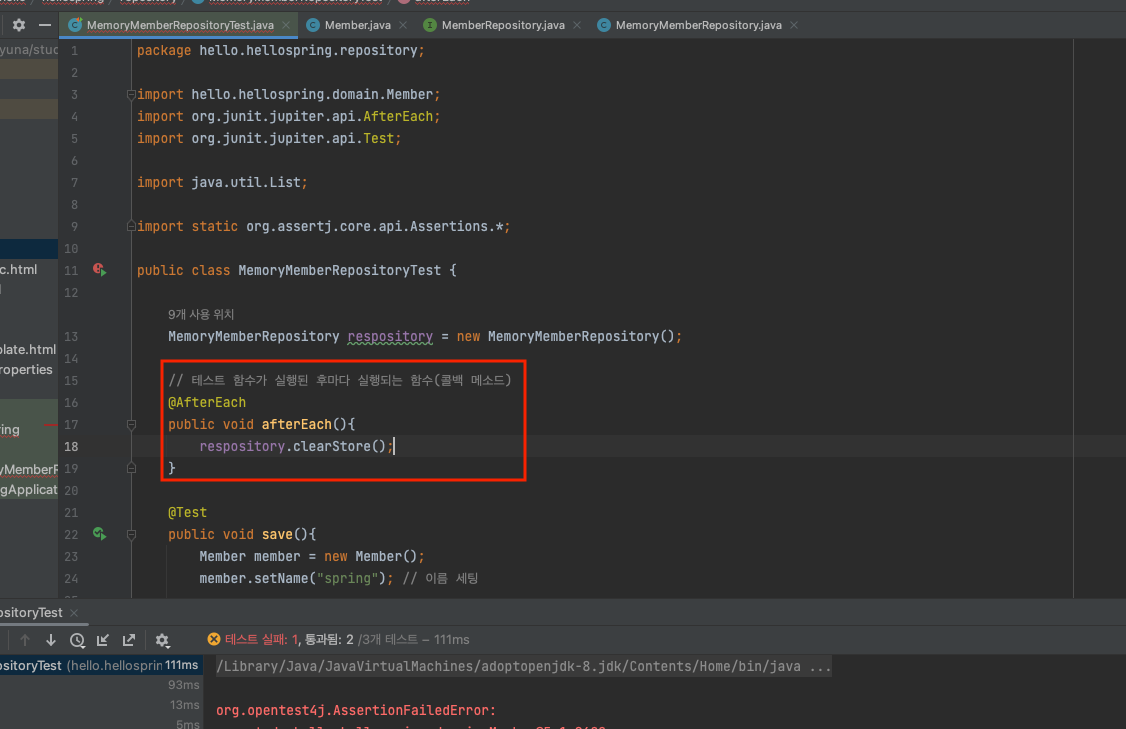Click import test results icon
Screen dimensions: 1126x729
(103, 640)
